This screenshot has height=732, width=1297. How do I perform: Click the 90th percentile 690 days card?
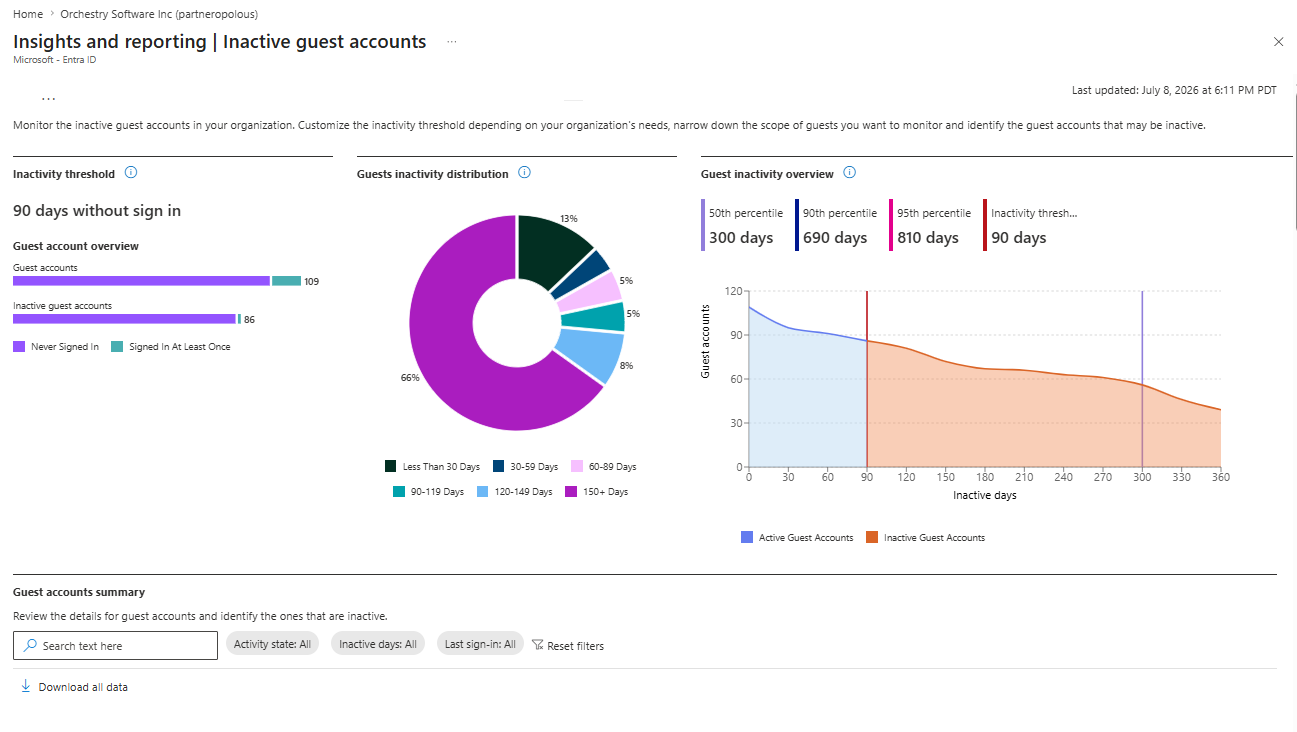tap(835, 226)
